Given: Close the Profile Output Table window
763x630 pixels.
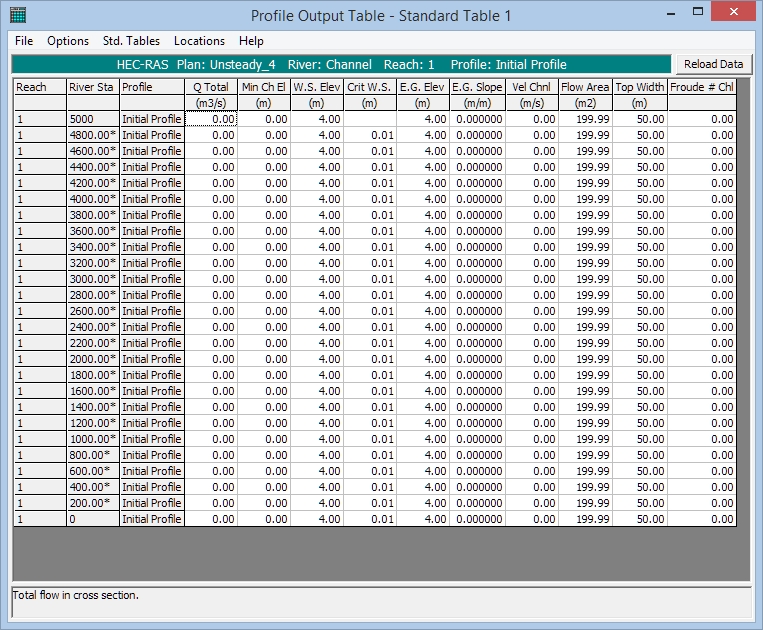Looking at the screenshot, I should tap(734, 12).
